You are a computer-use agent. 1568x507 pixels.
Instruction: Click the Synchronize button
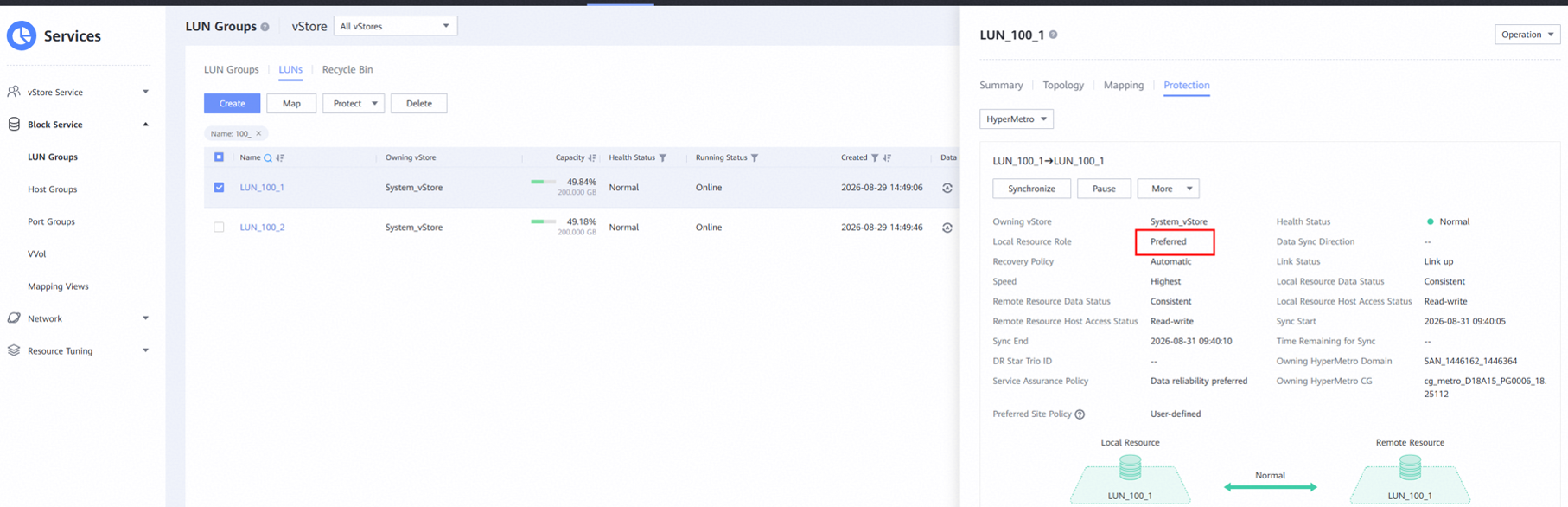pyautogui.click(x=1031, y=189)
